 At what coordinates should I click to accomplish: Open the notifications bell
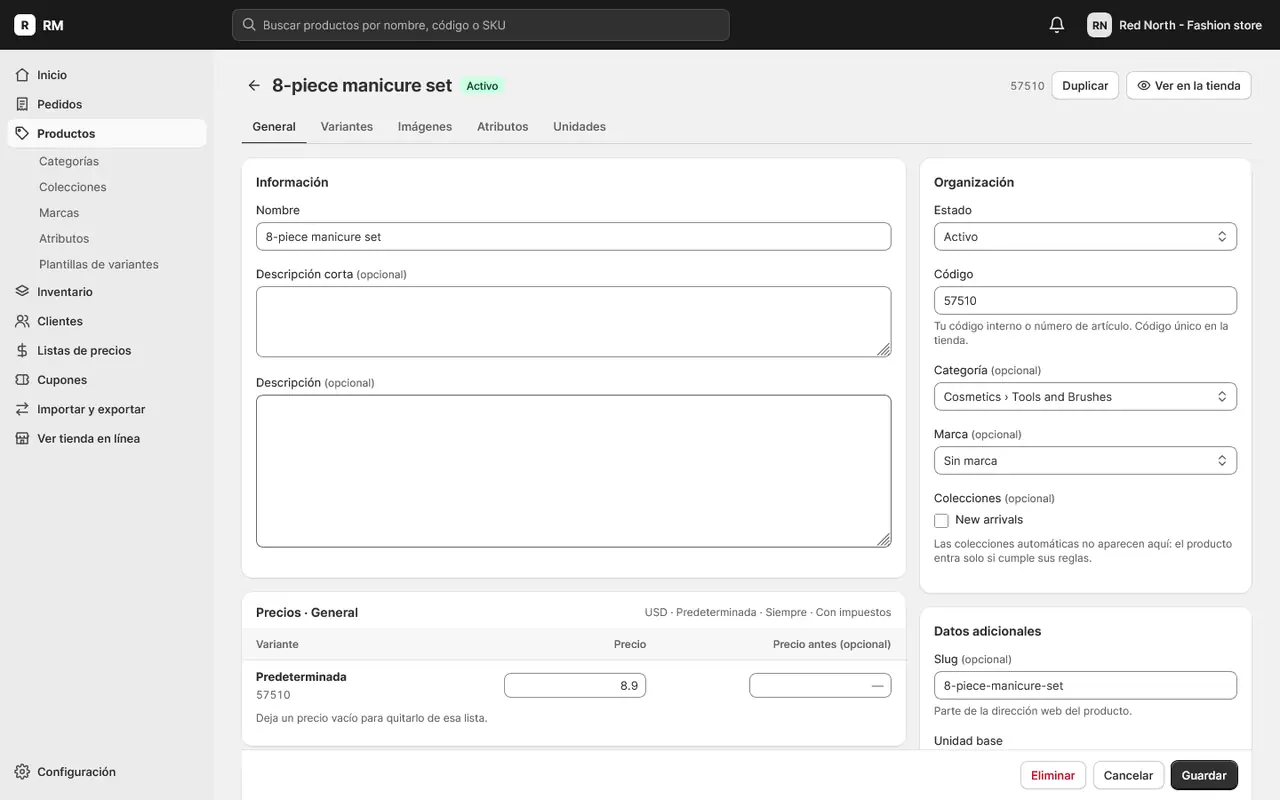pyautogui.click(x=1057, y=25)
